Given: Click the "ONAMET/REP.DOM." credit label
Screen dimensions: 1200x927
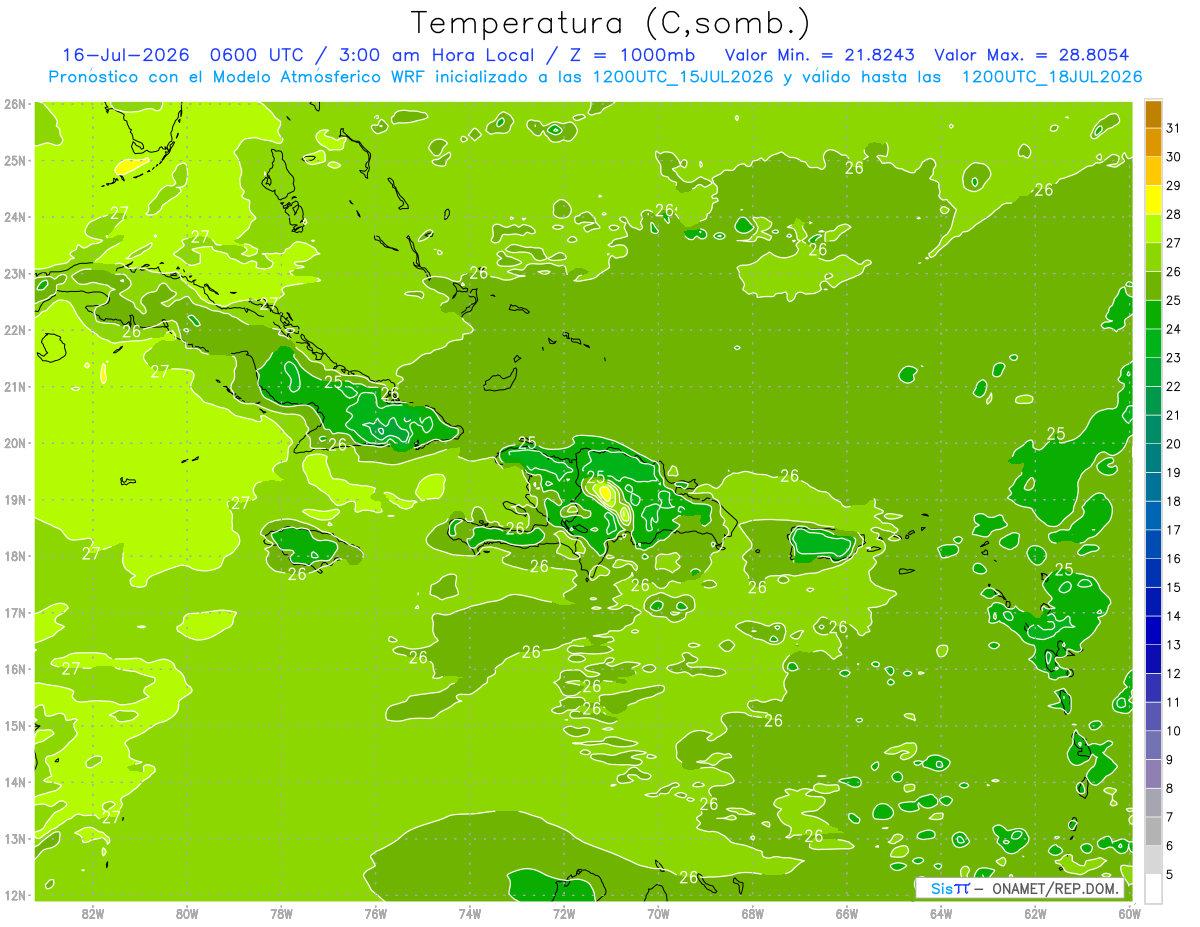Looking at the screenshot, I should coord(1054,888).
